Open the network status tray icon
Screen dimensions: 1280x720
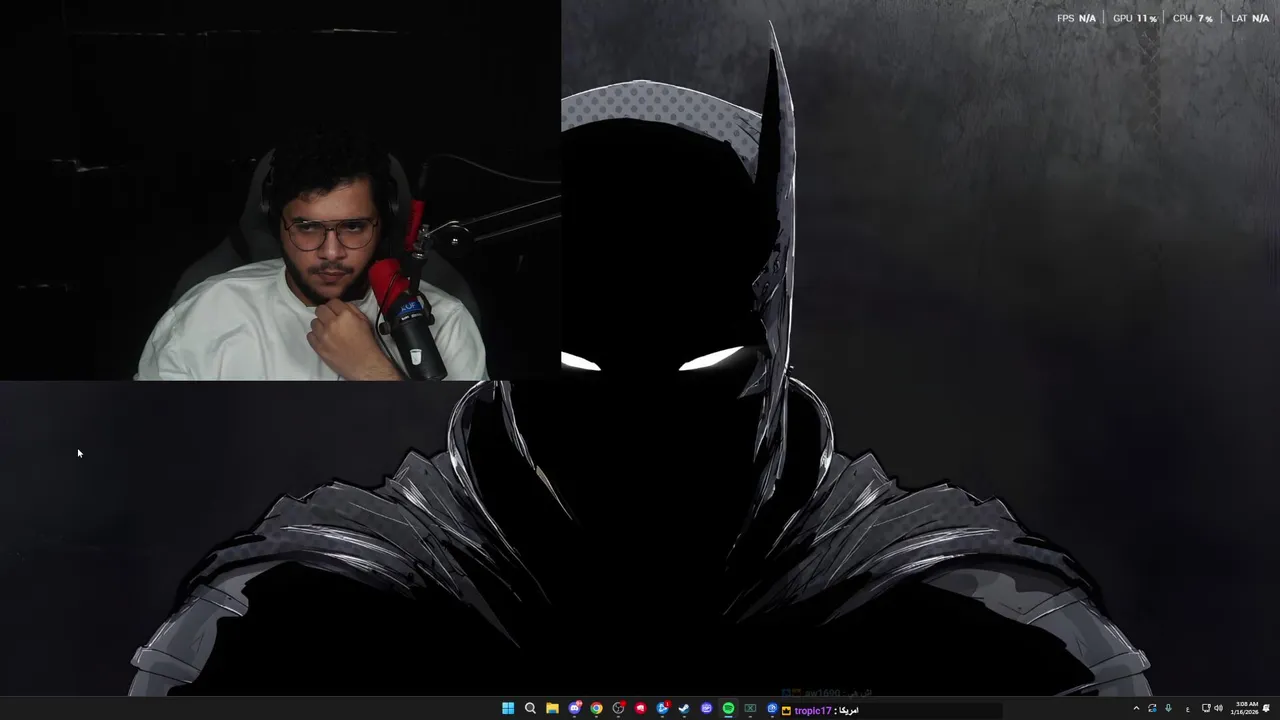coord(1206,708)
